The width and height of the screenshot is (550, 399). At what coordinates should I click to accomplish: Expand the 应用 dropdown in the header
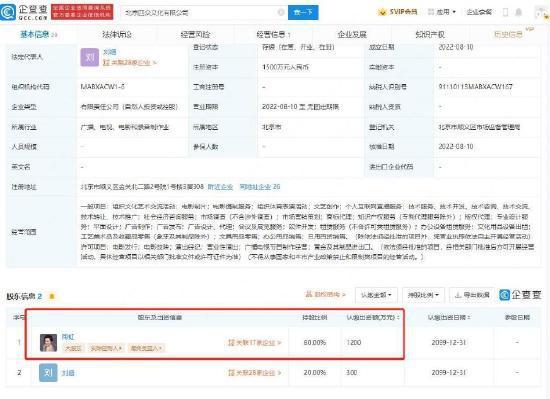tap(442, 12)
